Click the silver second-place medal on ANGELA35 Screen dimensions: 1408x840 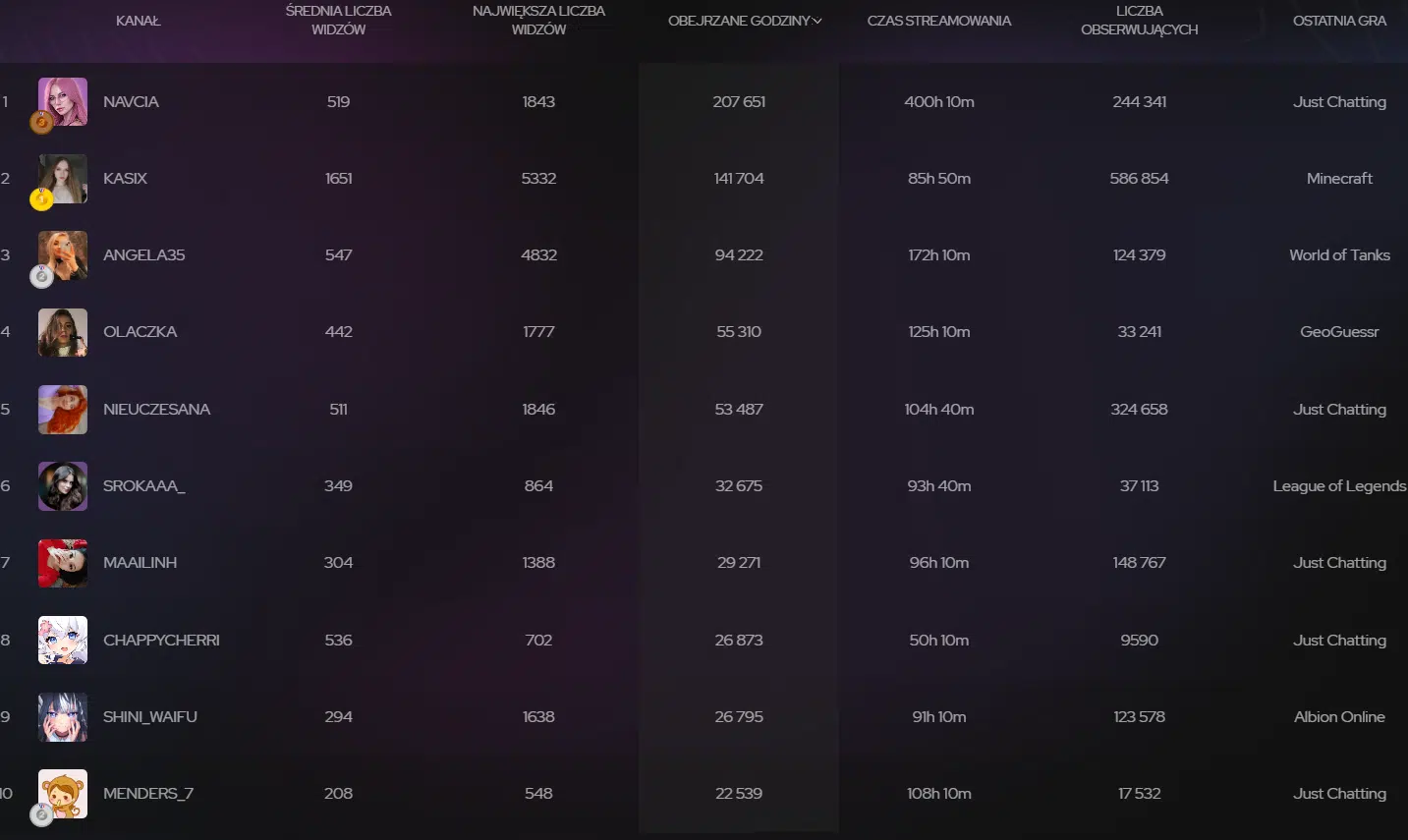41,276
